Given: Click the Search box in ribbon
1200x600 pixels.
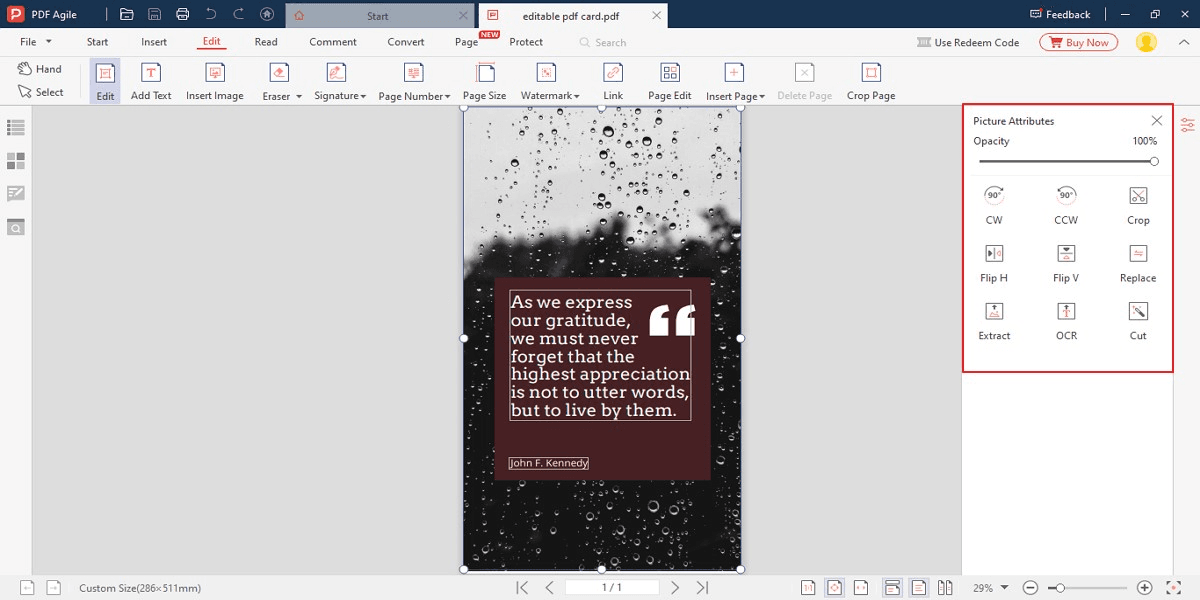Looking at the screenshot, I should 603,43.
